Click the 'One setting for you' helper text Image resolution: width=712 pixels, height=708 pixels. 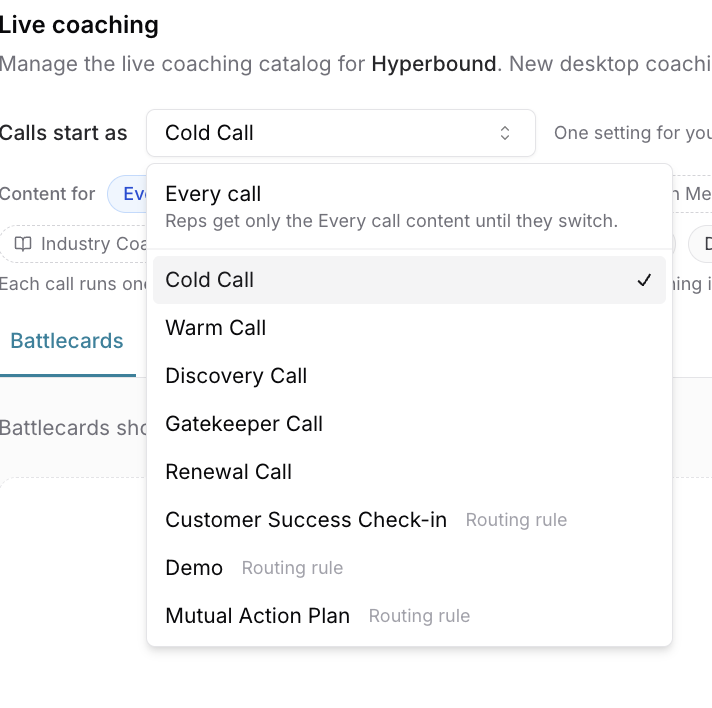(x=633, y=133)
